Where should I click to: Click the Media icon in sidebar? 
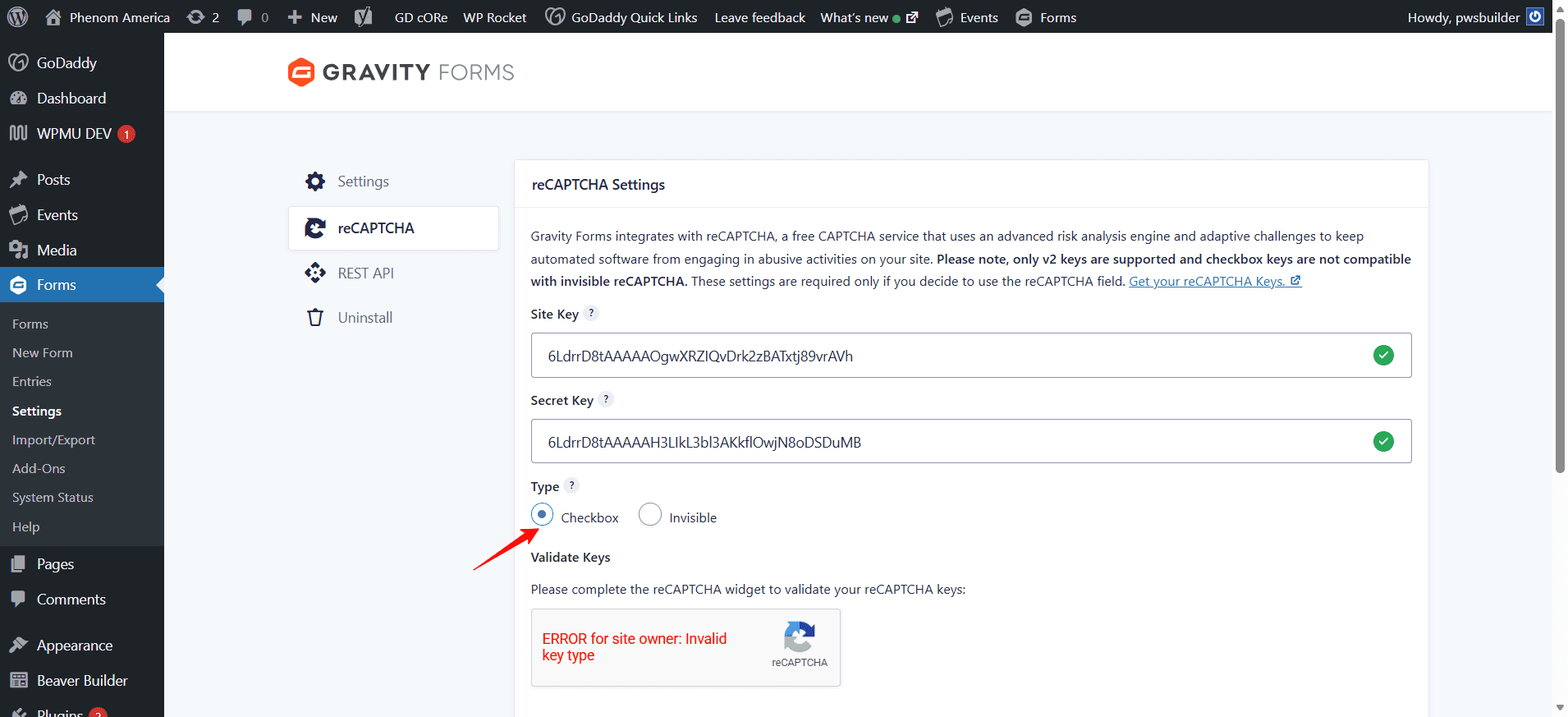[18, 250]
